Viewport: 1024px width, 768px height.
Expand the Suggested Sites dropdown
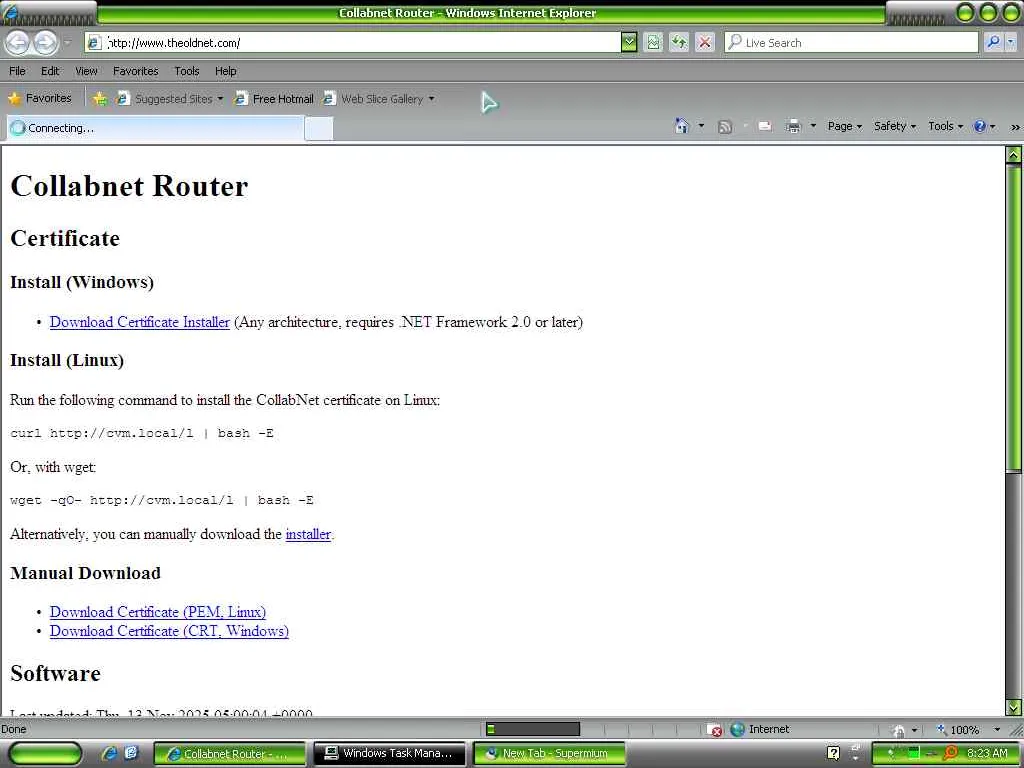point(220,99)
